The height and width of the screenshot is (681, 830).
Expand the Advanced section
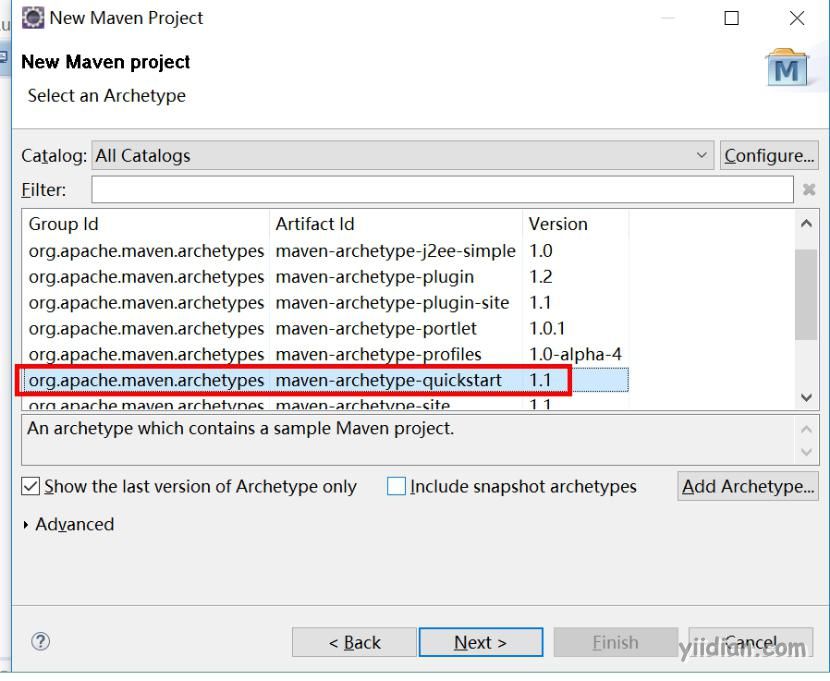click(x=25, y=524)
